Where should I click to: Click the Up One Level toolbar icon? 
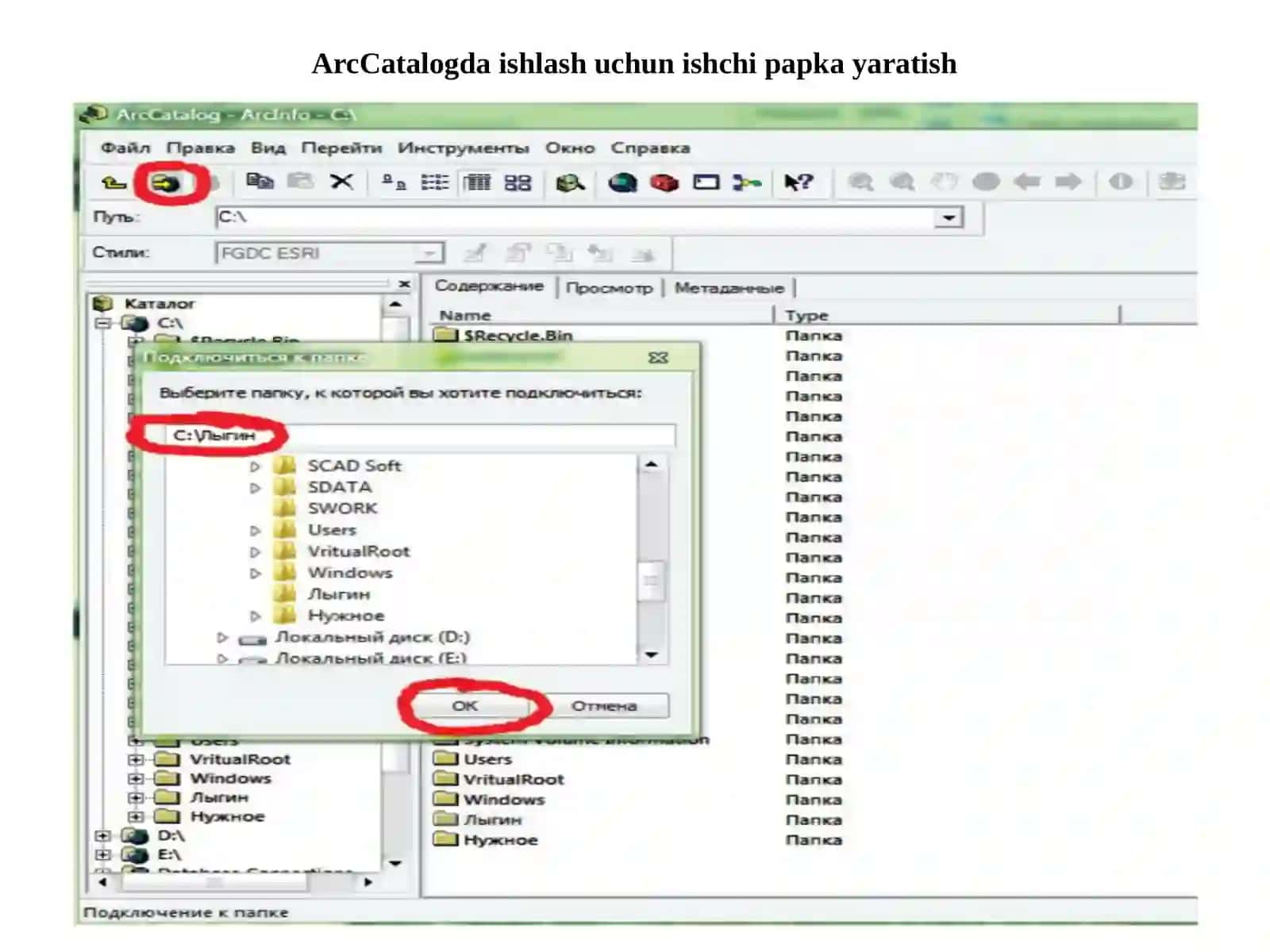114,182
